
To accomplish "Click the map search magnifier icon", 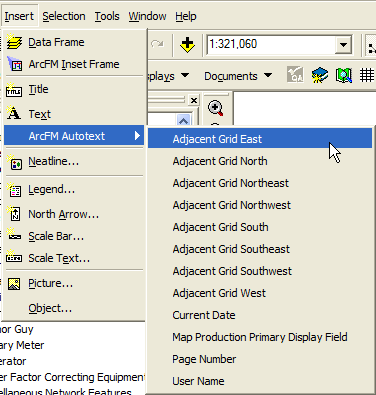I will click(344, 75).
